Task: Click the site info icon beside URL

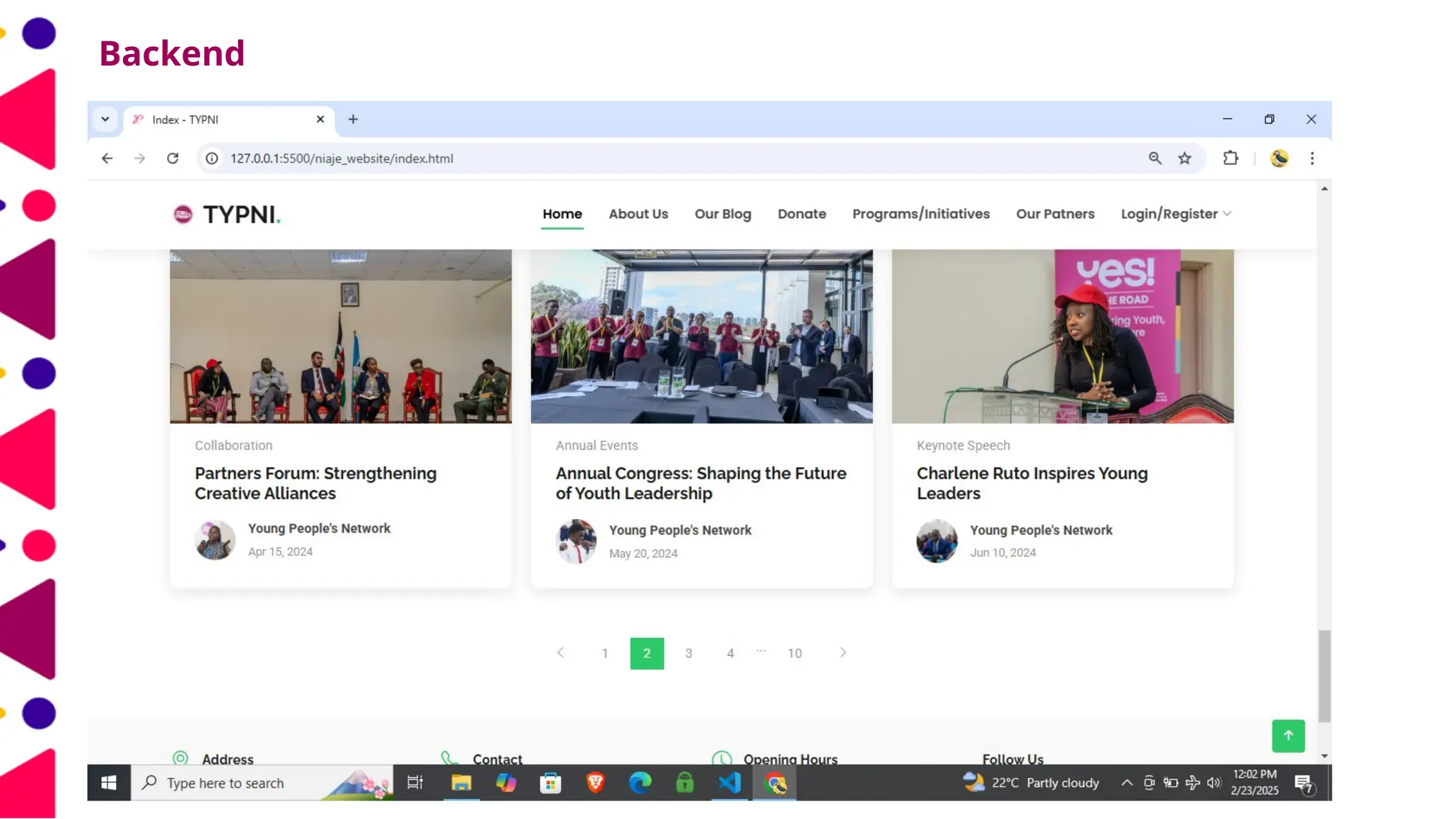Action: point(212,159)
